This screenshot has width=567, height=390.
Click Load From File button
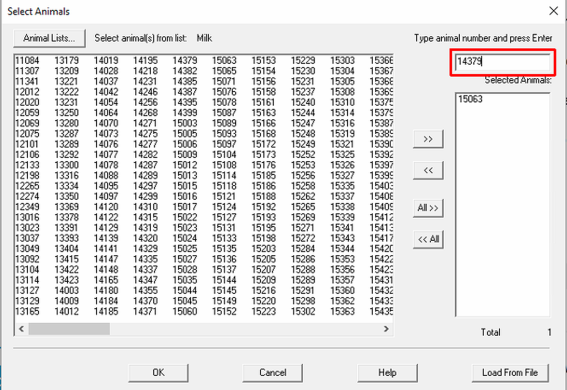click(x=510, y=373)
